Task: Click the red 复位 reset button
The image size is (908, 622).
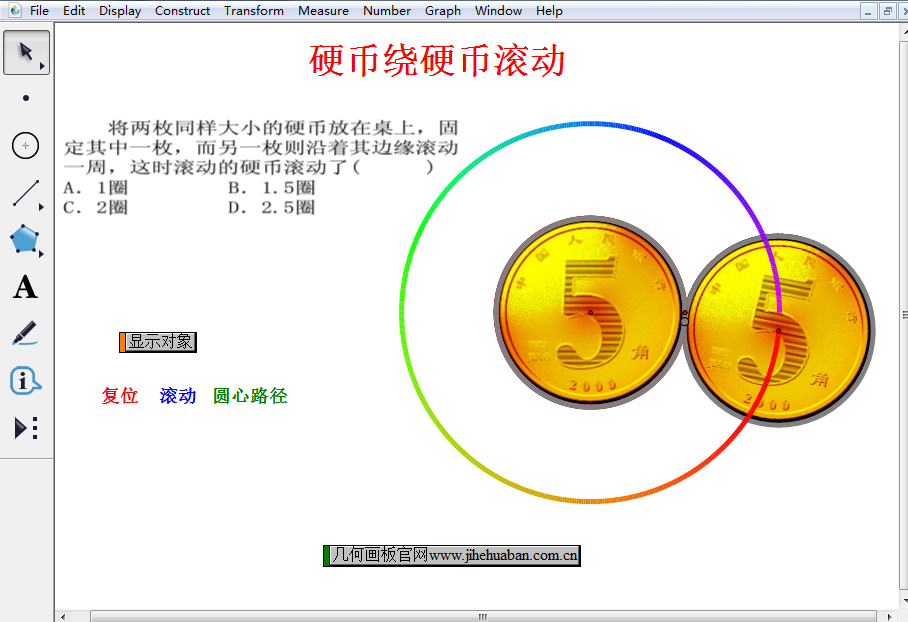Action: (x=120, y=396)
